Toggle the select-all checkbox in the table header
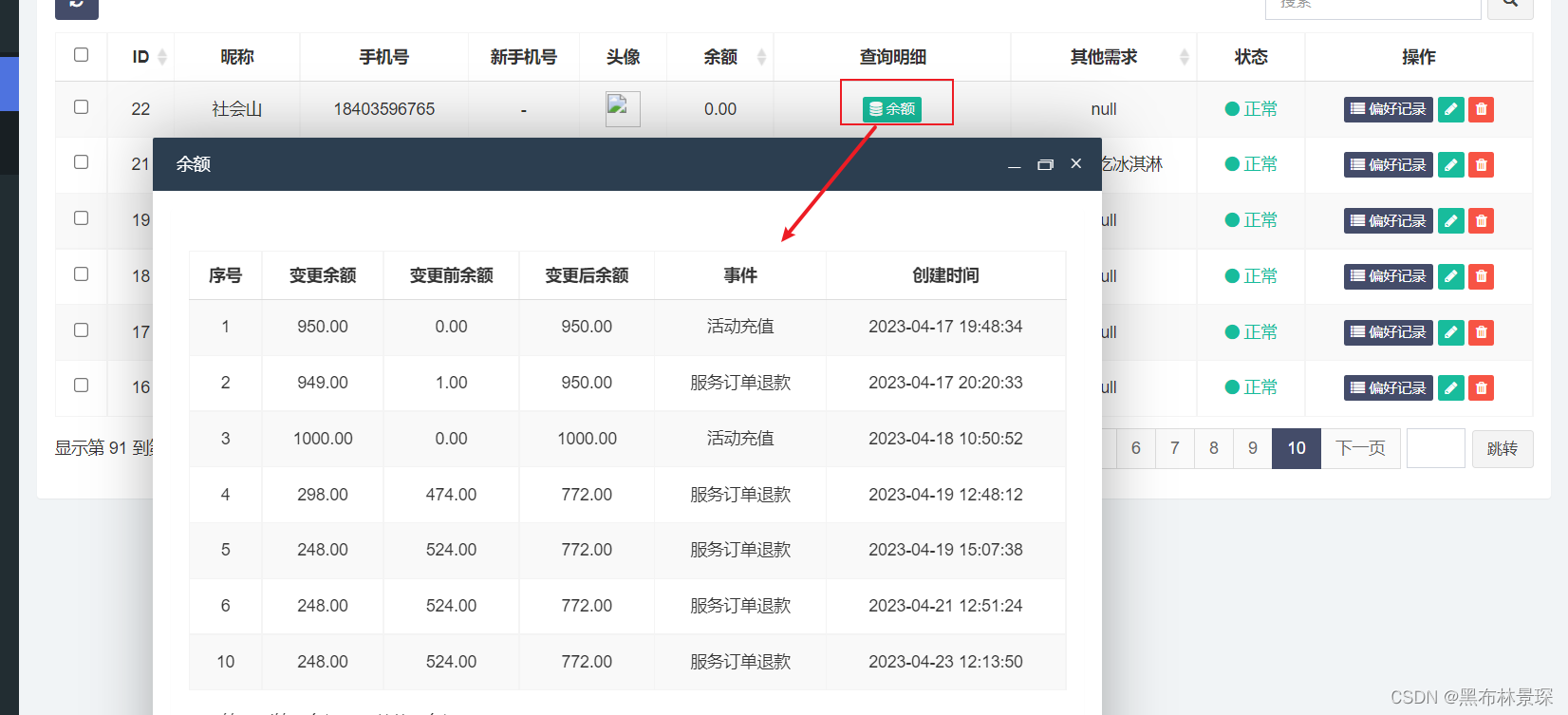 [x=82, y=55]
